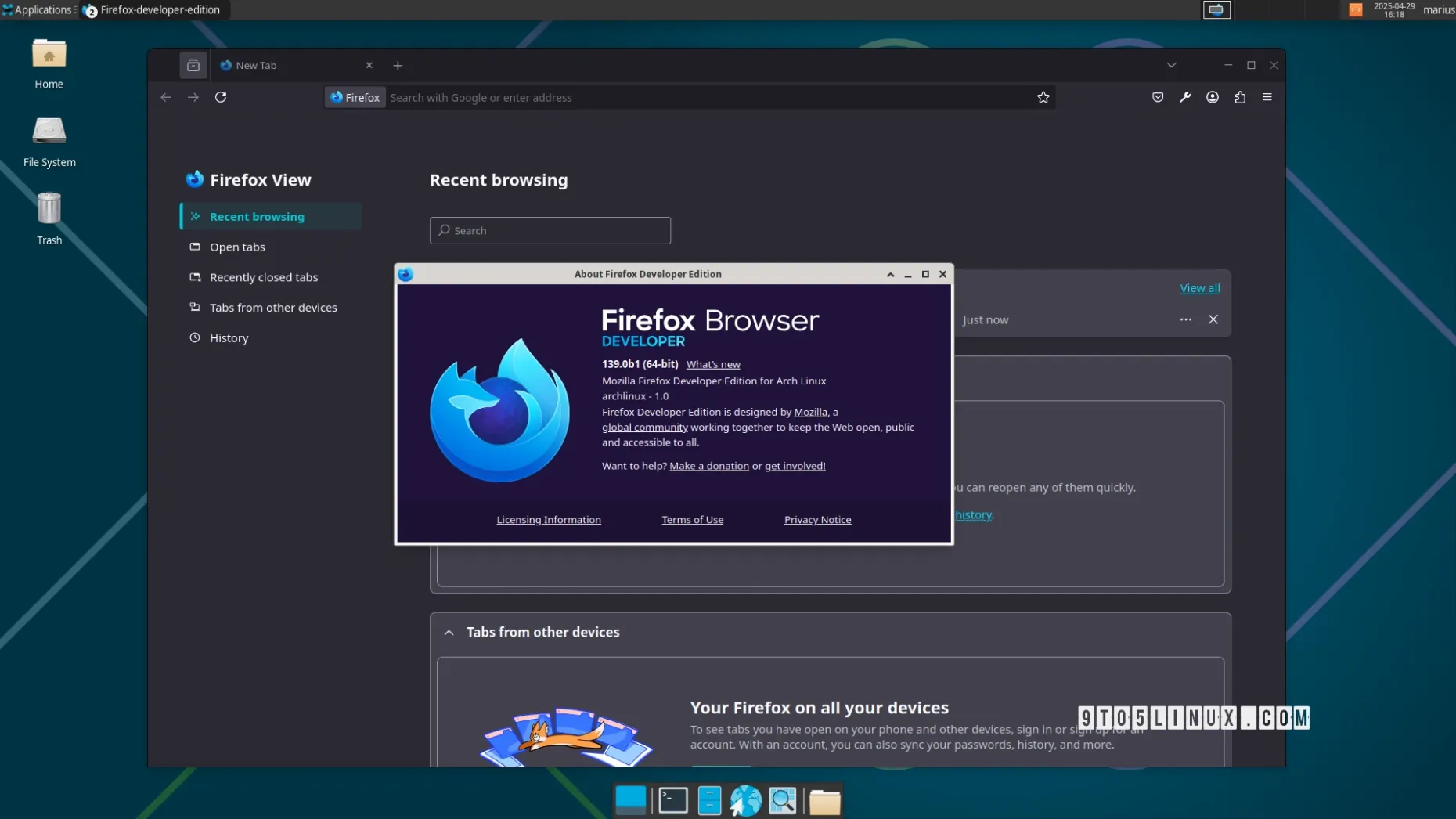1456x819 pixels.
Task: Go back with back arrow
Action: coord(166,97)
